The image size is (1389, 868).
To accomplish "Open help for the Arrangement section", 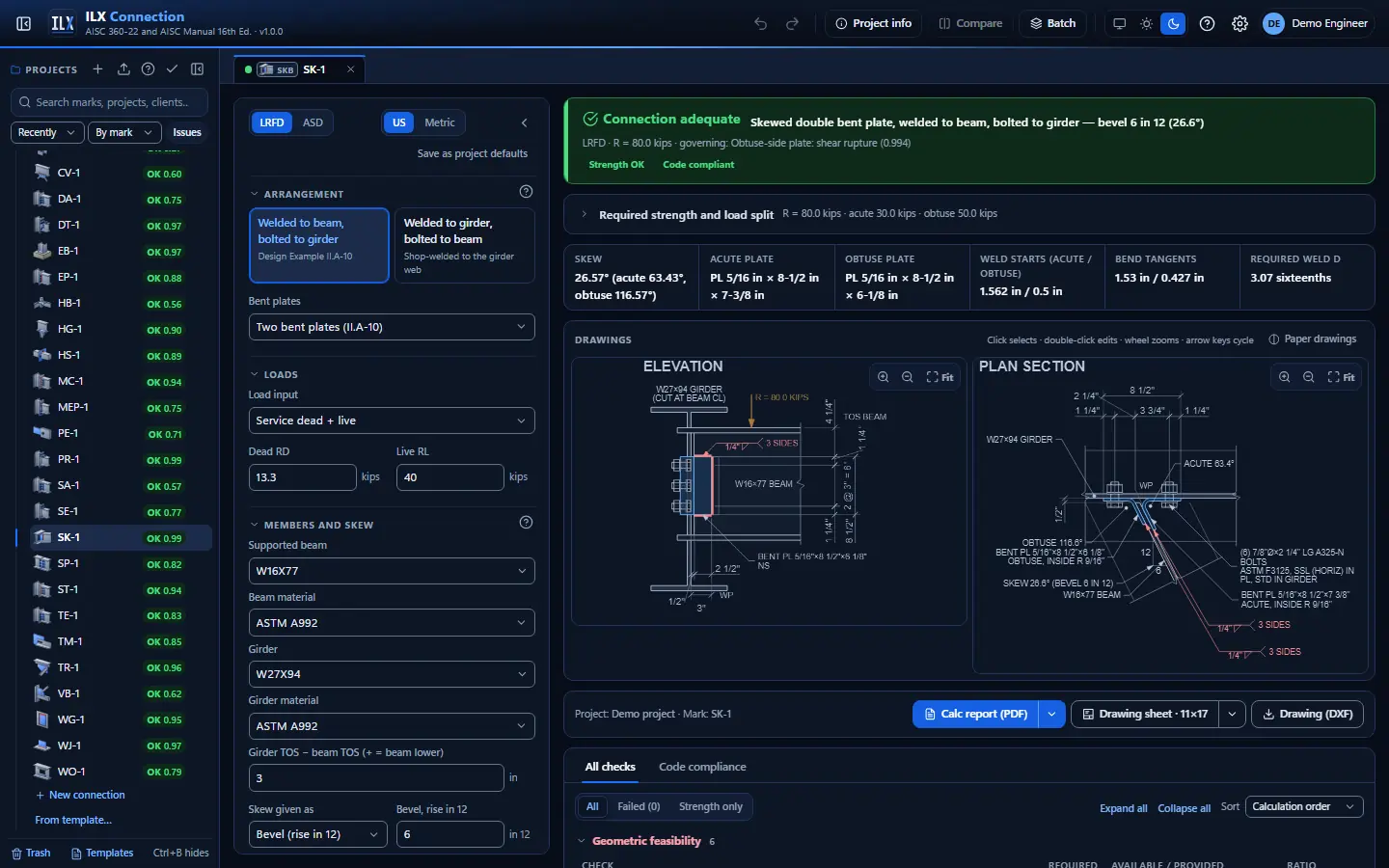I will tap(526, 192).
